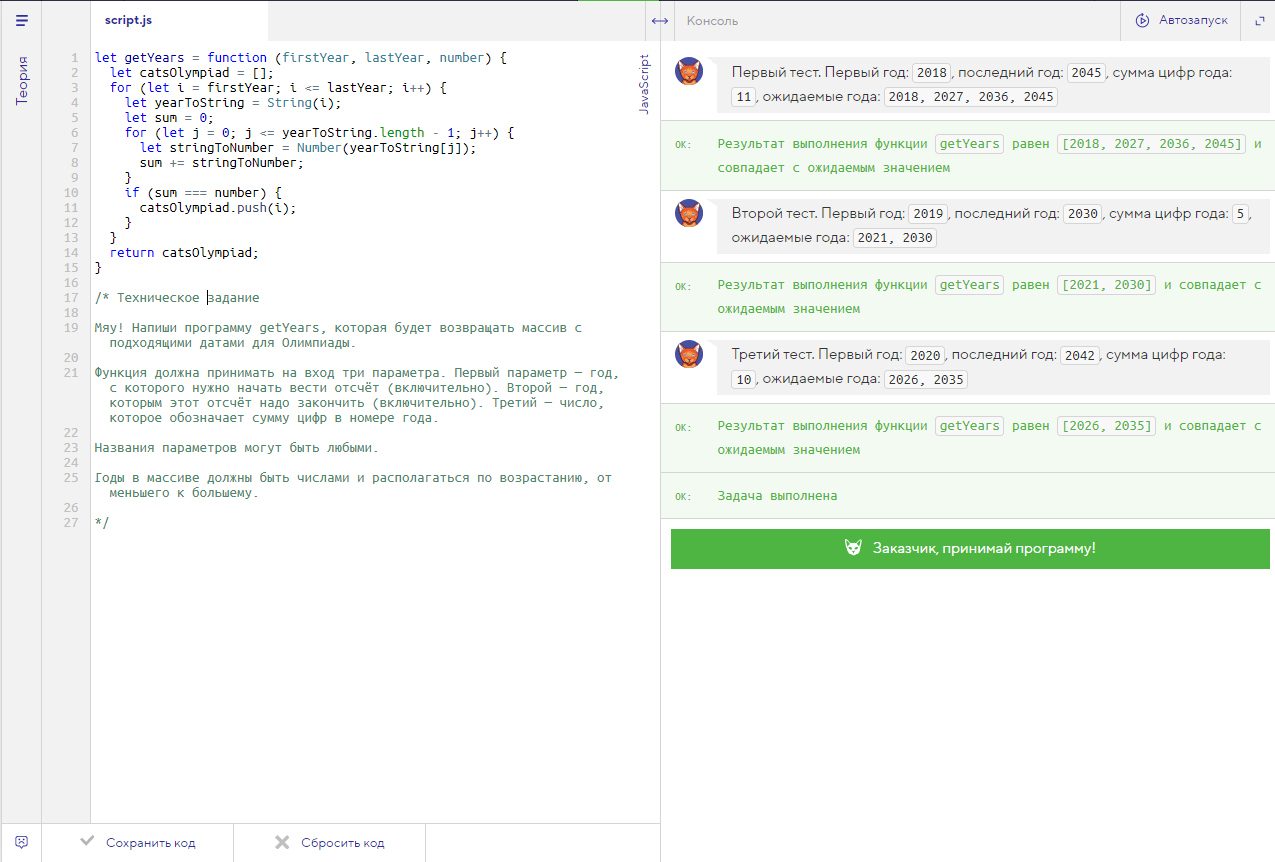Click the vertical JavaScript language label
1275x862 pixels.
(644, 83)
